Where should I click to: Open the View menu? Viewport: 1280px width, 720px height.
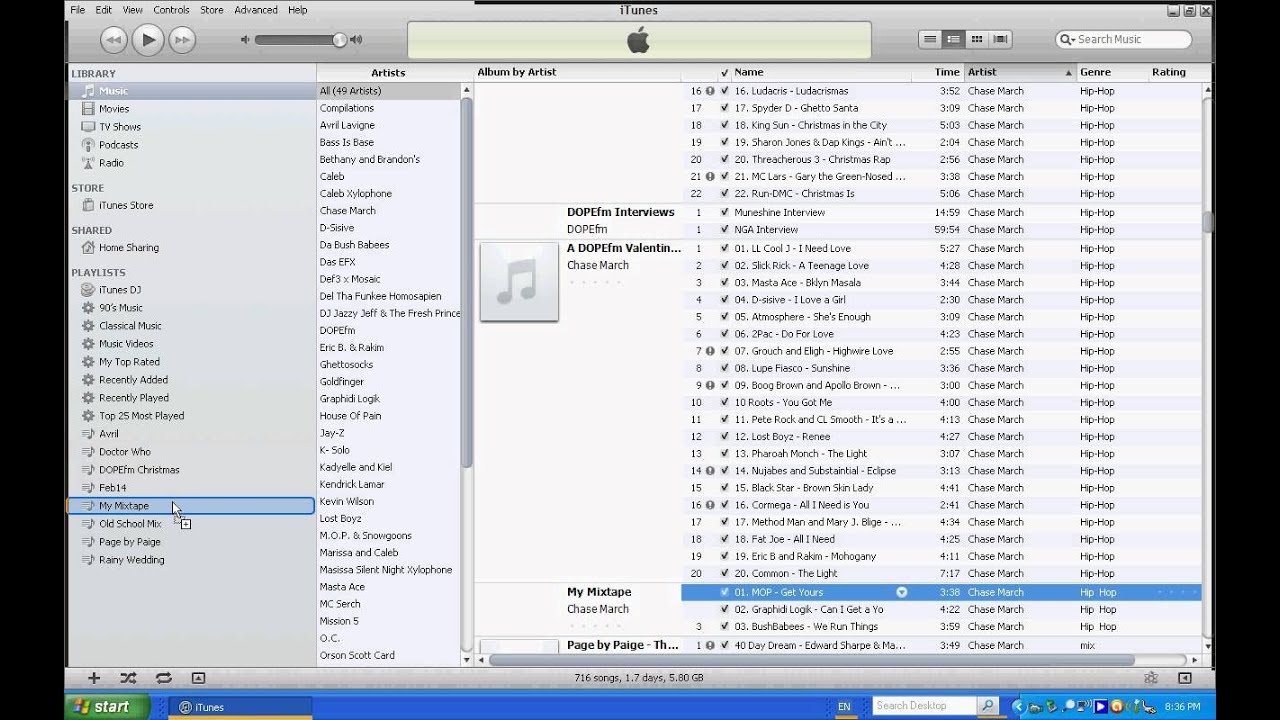pyautogui.click(x=132, y=10)
